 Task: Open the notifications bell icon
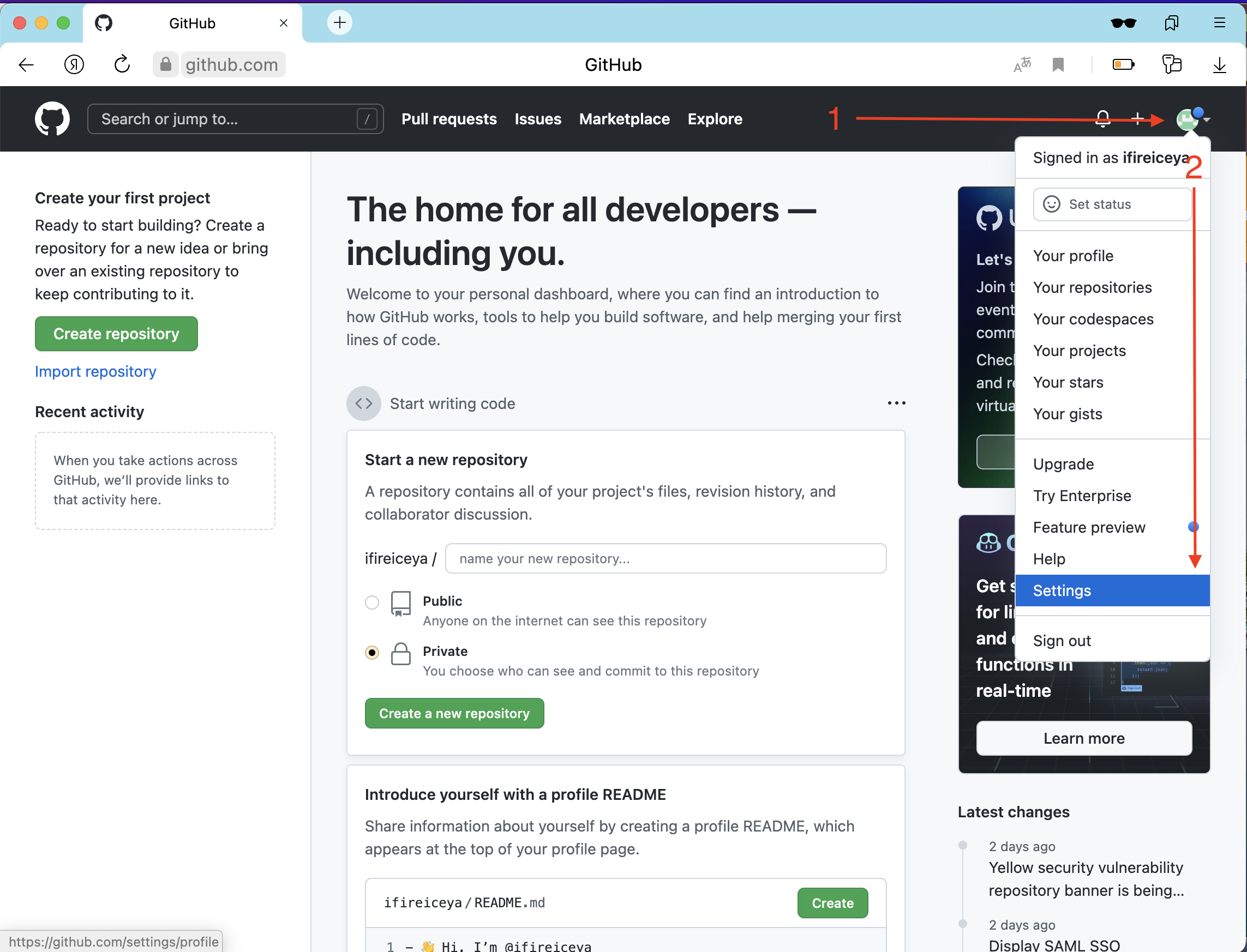pyautogui.click(x=1102, y=119)
